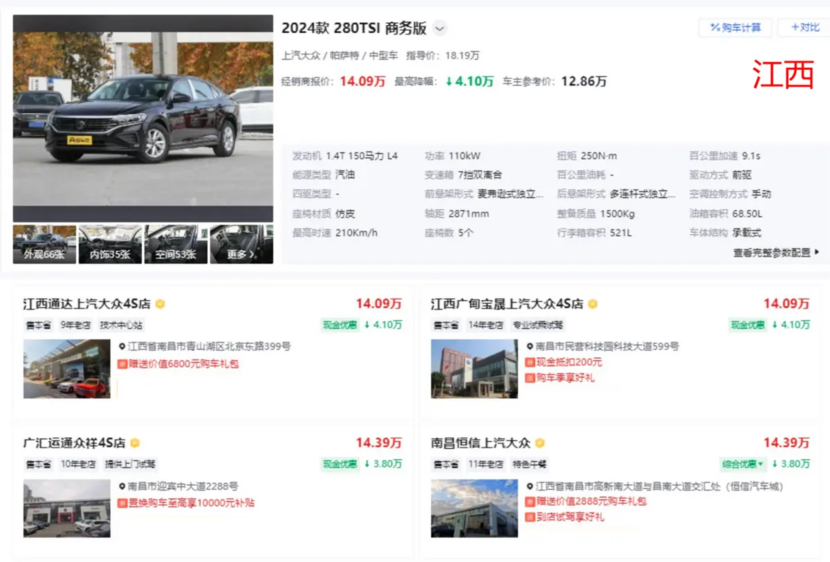
Task: Click the 14.09万 price on 江西广甸宝晟 card
Action: [x=786, y=304]
